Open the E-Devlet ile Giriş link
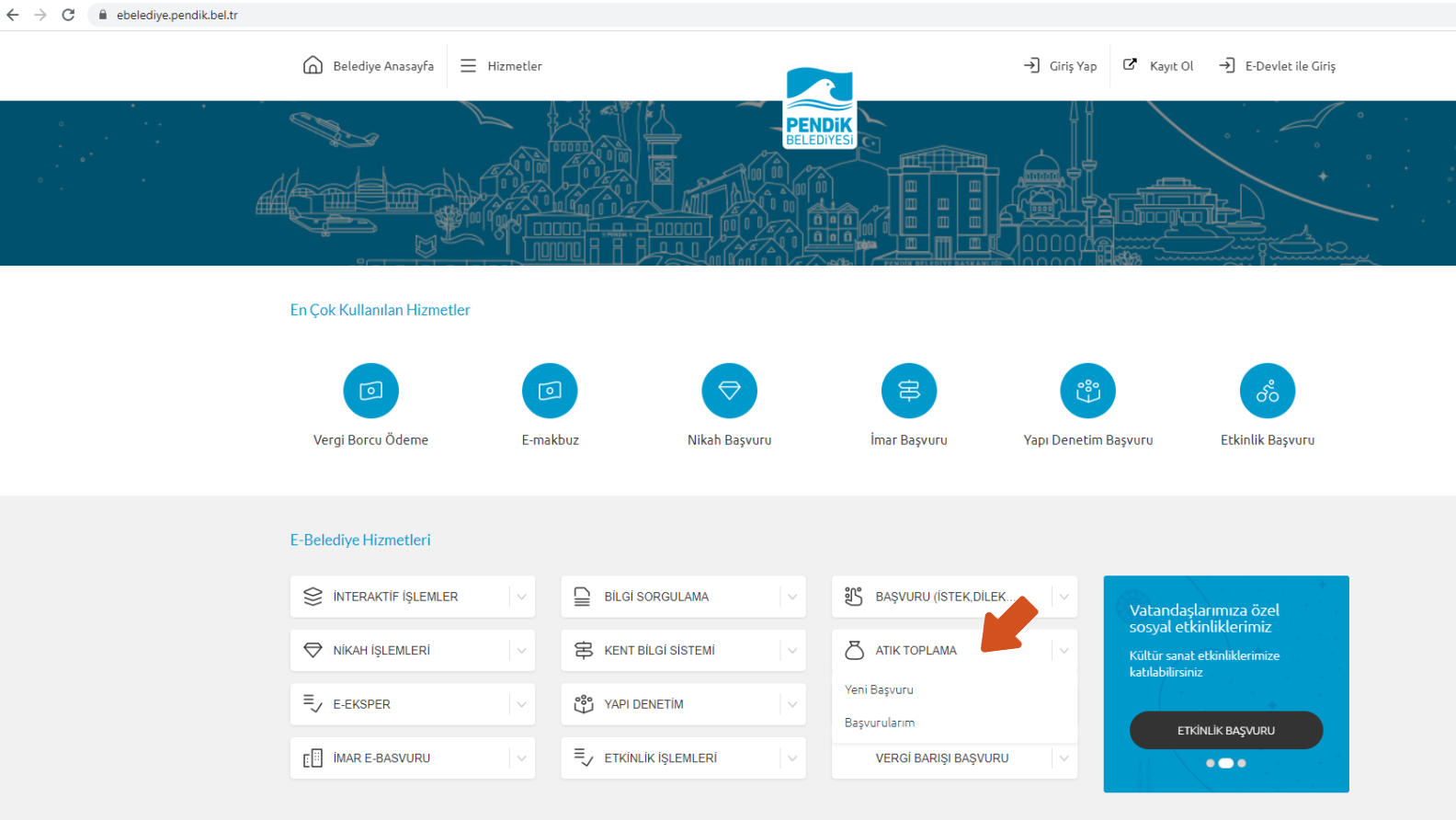The image size is (1456, 820). coord(1278,66)
